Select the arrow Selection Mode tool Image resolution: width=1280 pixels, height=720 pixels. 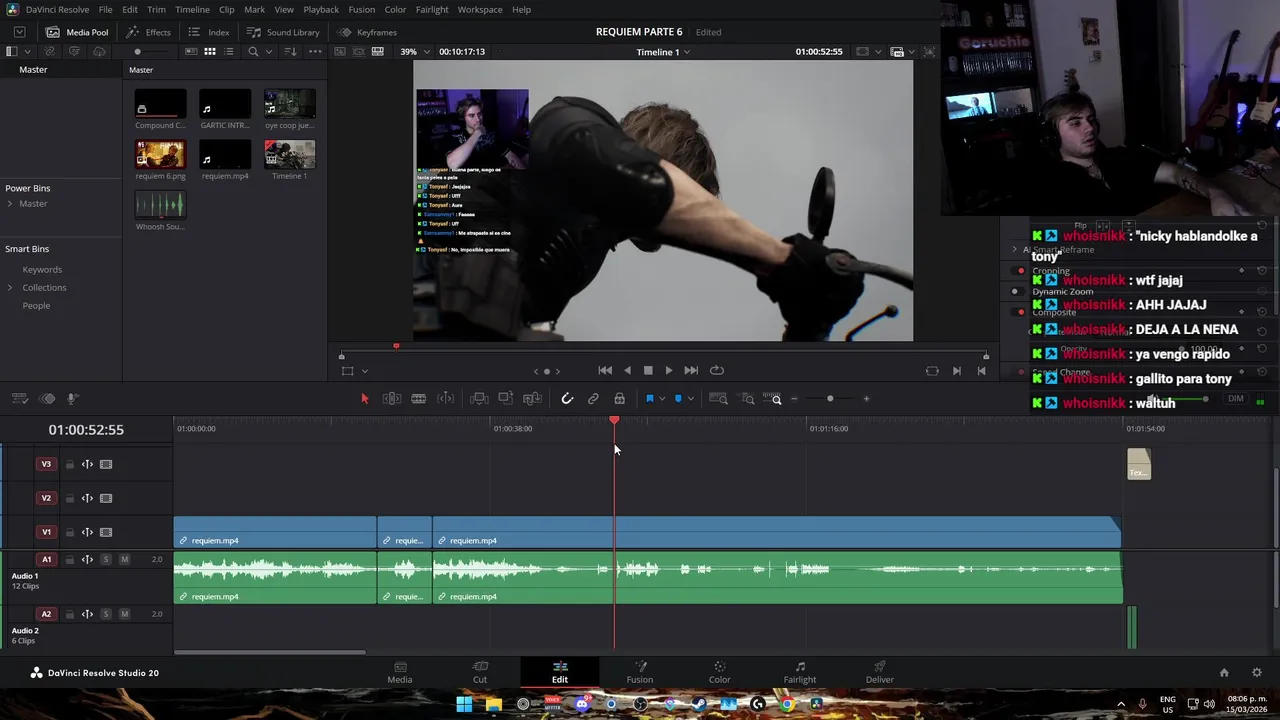tap(364, 399)
